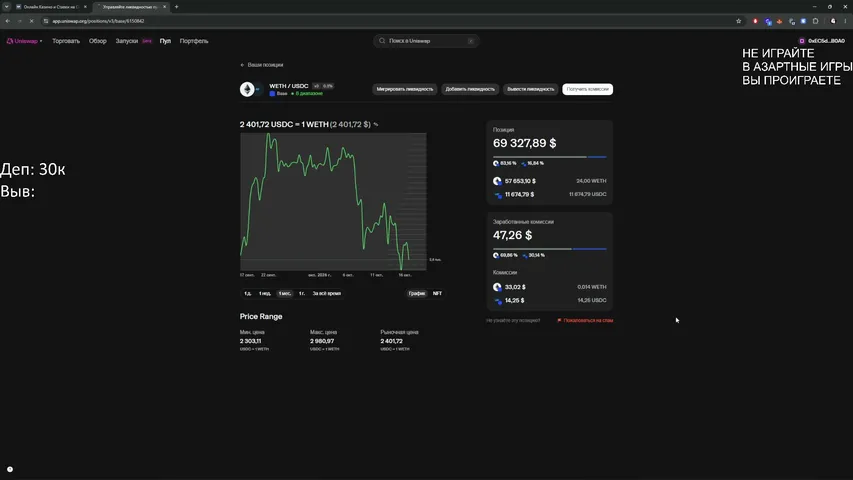Close the active Uniswap tab
The image size is (853, 480).
(164, 7)
